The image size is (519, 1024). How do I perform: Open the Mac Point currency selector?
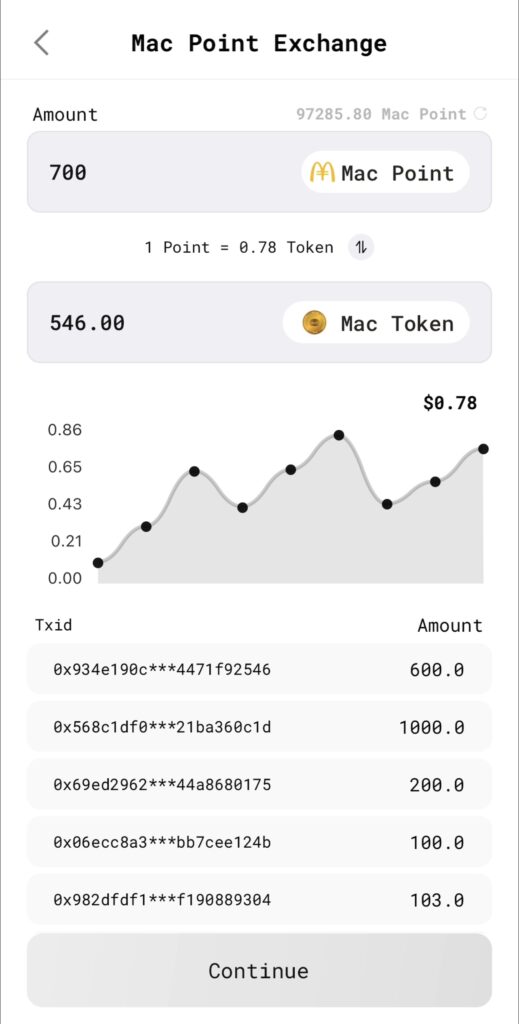[385, 172]
